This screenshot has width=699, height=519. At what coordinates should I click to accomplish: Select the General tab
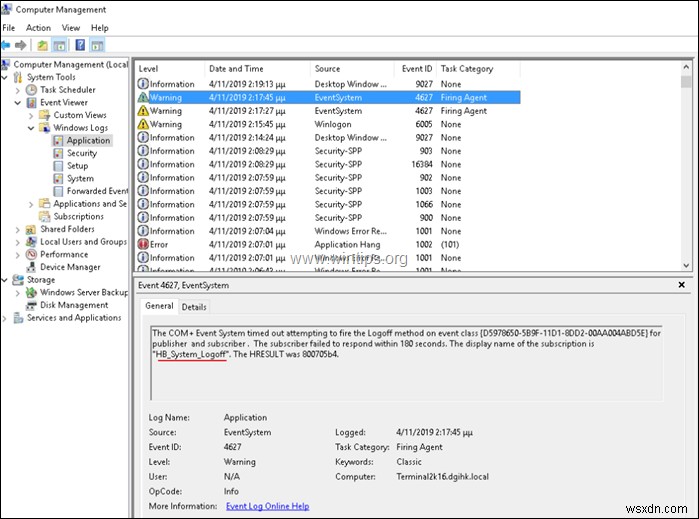pos(159,306)
